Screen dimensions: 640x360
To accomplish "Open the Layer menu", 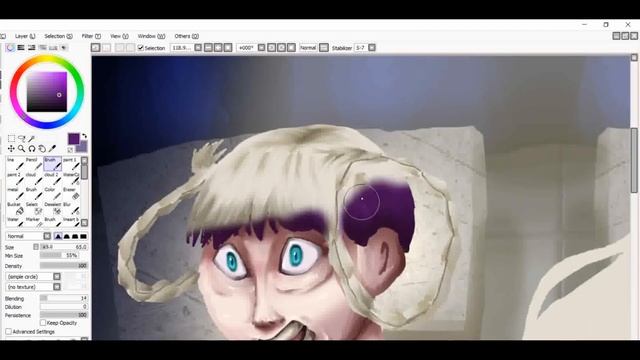I will pyautogui.click(x=25, y=36).
